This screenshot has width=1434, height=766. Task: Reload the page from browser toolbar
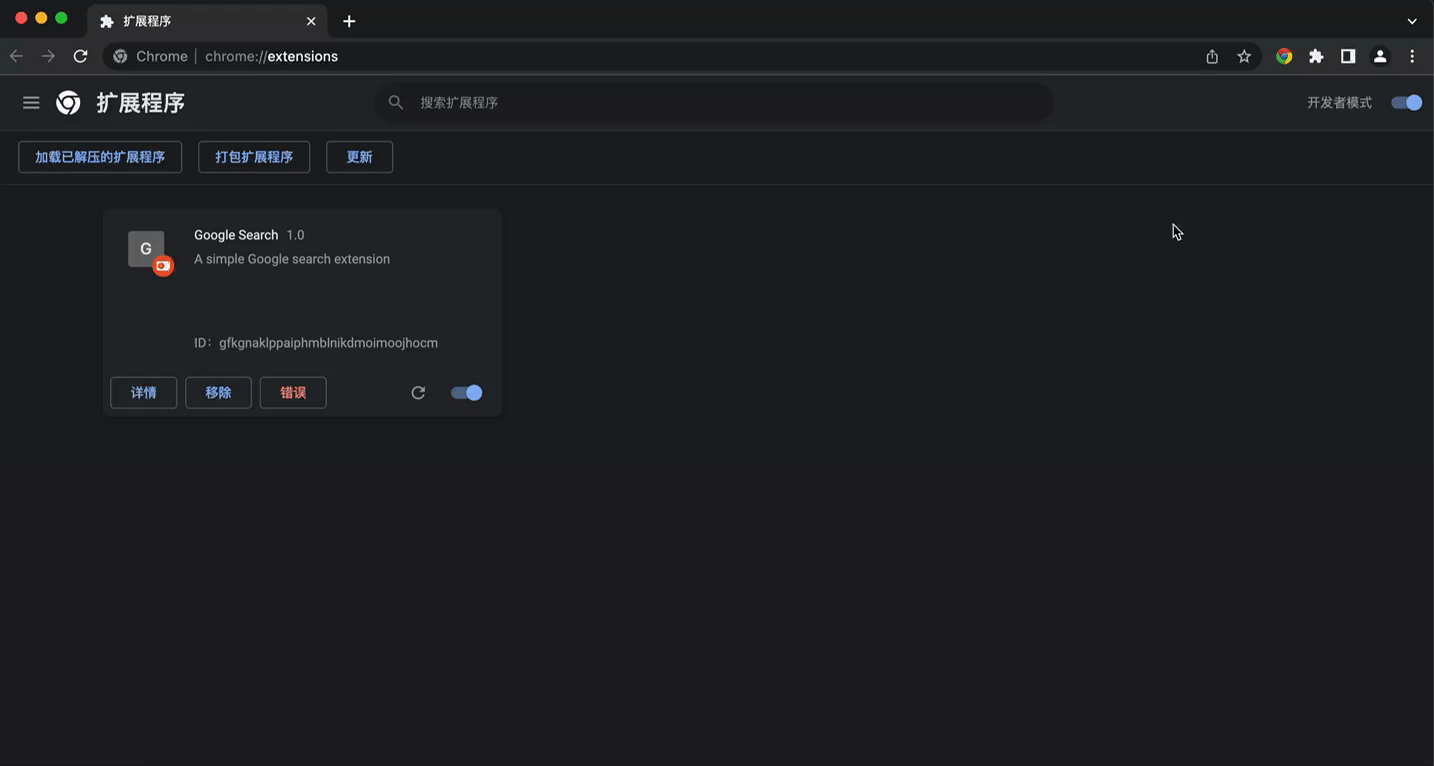81,56
